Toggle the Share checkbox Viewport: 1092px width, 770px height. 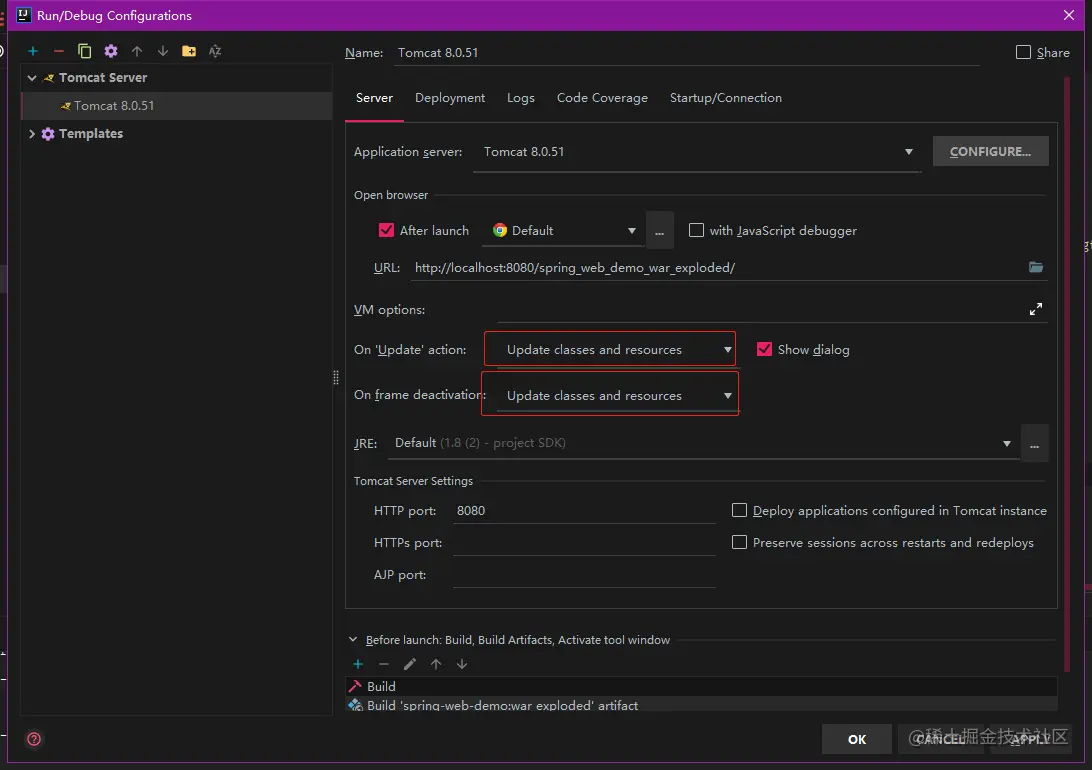(x=1023, y=52)
